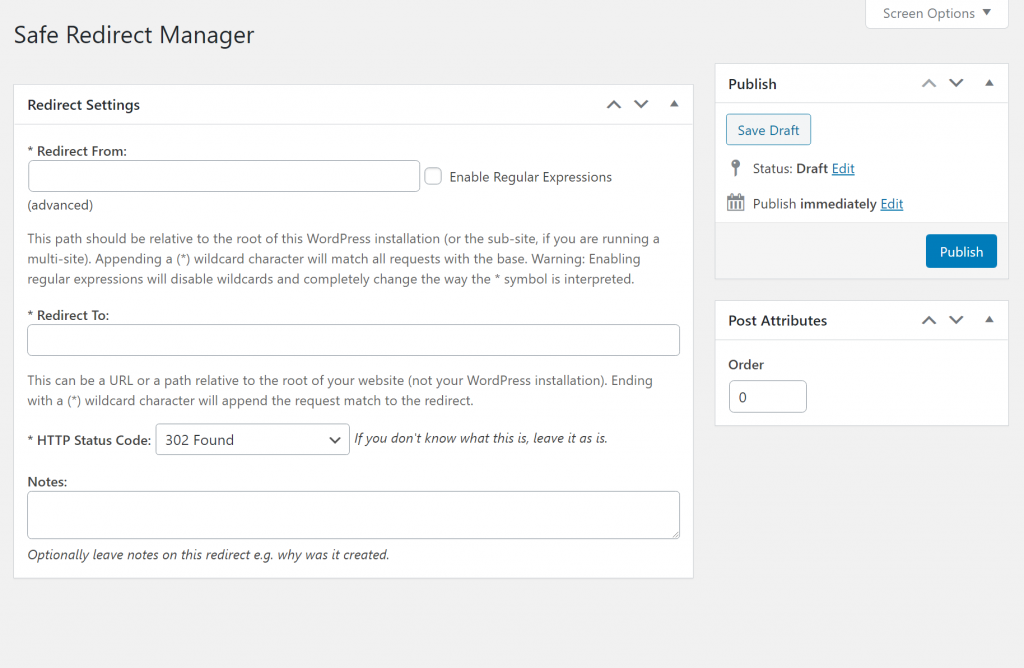Screen dimensions: 1024x668
Task: Edit the draft status link
Action: pos(843,169)
